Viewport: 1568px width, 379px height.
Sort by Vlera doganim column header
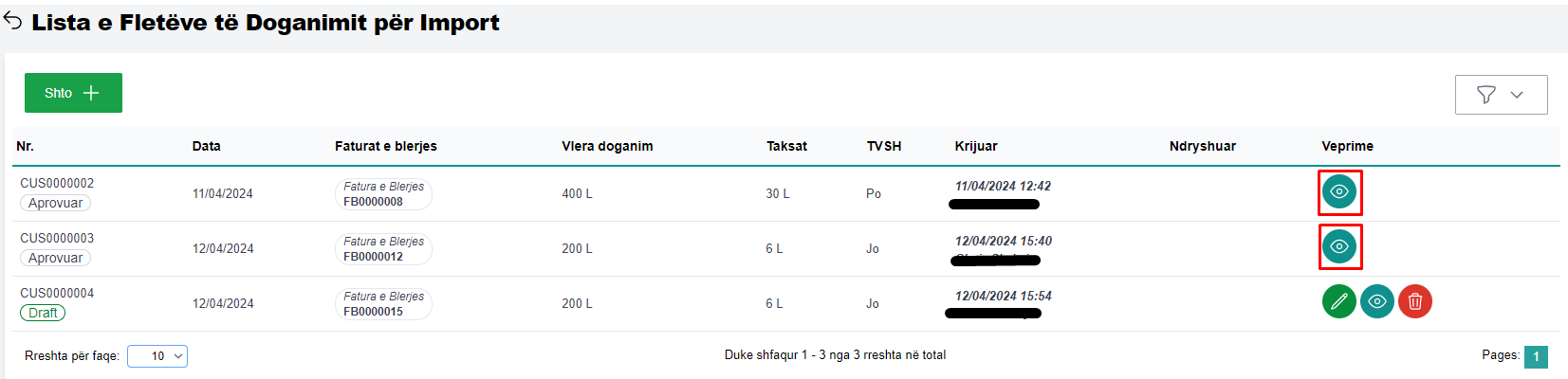[x=607, y=146]
